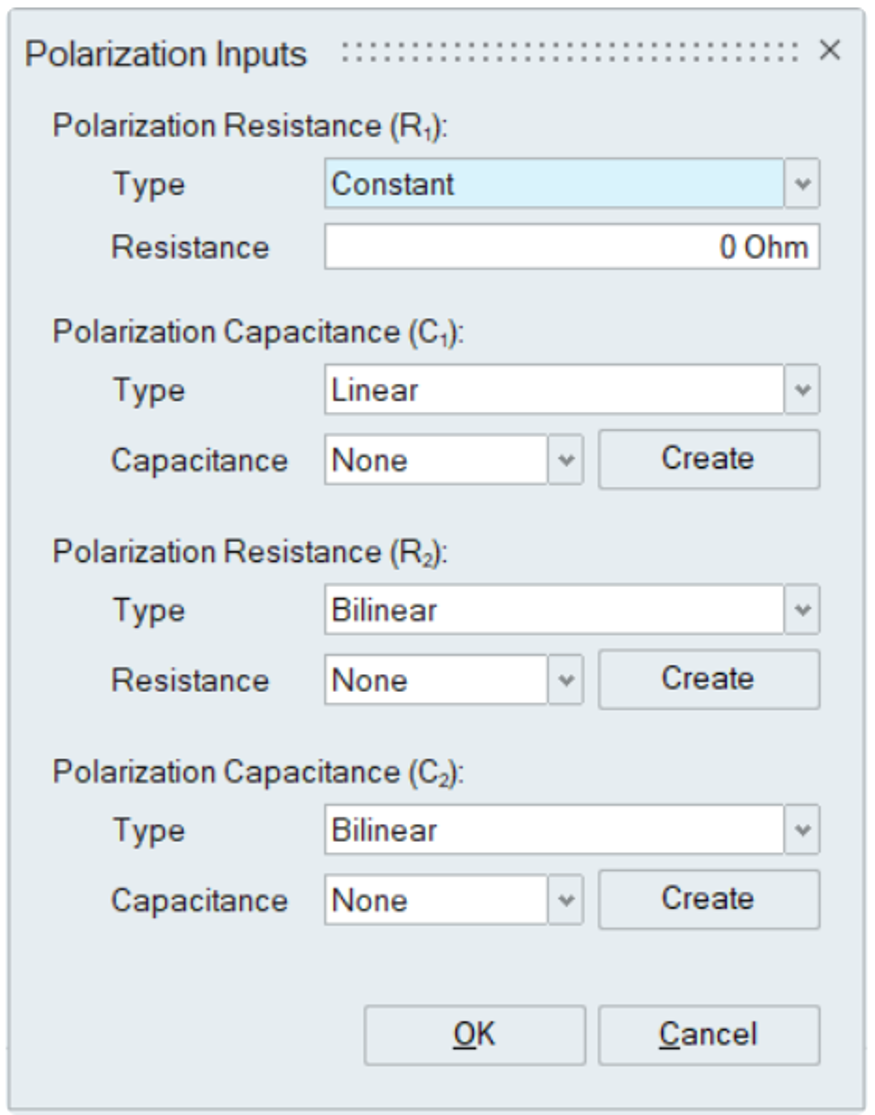Click Create button for C1 capacitance
Viewport: 875px width, 1115px height.
tap(708, 459)
